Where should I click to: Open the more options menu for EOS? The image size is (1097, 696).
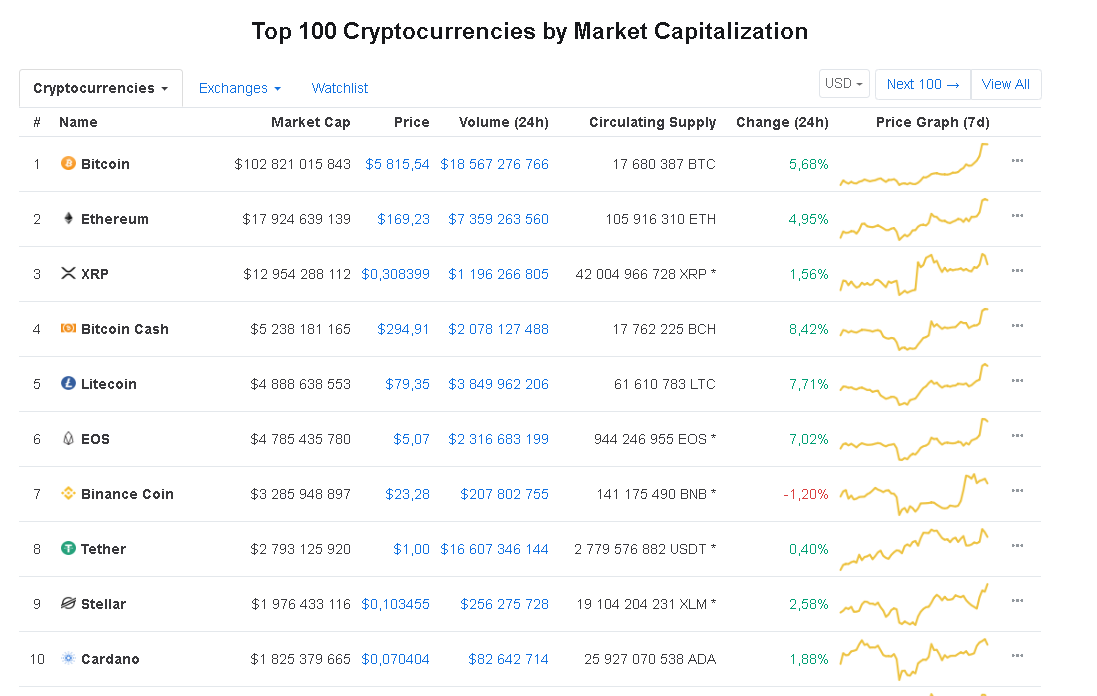click(1017, 436)
